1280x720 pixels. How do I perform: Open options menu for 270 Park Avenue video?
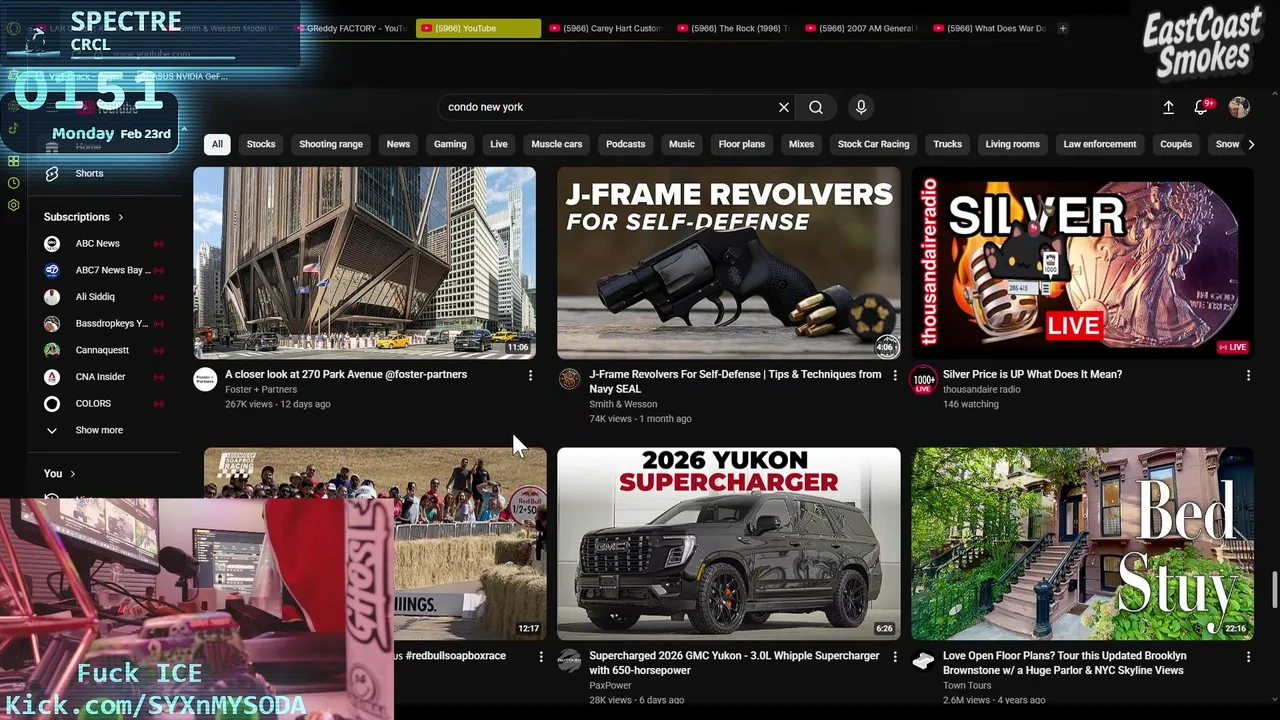(530, 375)
